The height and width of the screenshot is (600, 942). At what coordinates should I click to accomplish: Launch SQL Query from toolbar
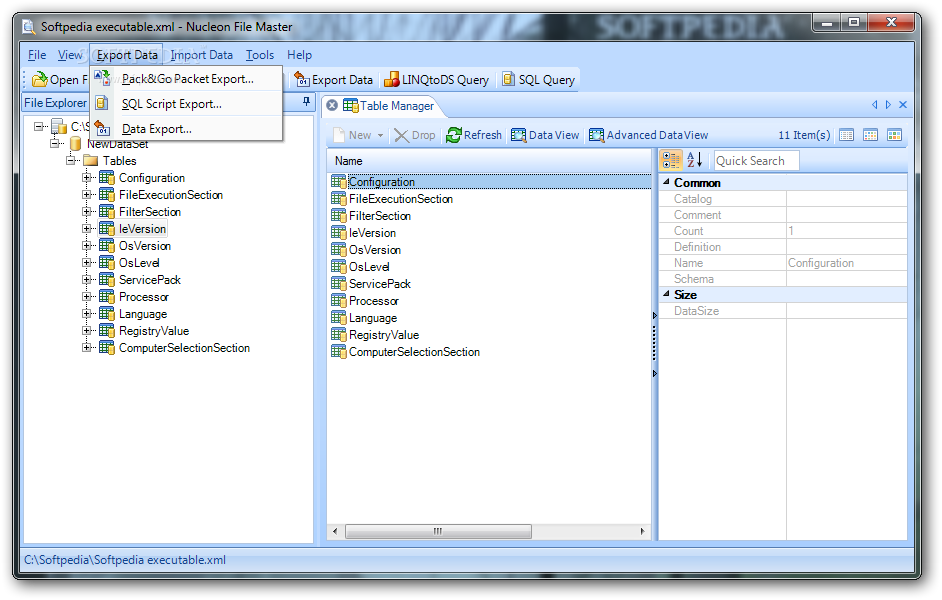click(x=539, y=80)
